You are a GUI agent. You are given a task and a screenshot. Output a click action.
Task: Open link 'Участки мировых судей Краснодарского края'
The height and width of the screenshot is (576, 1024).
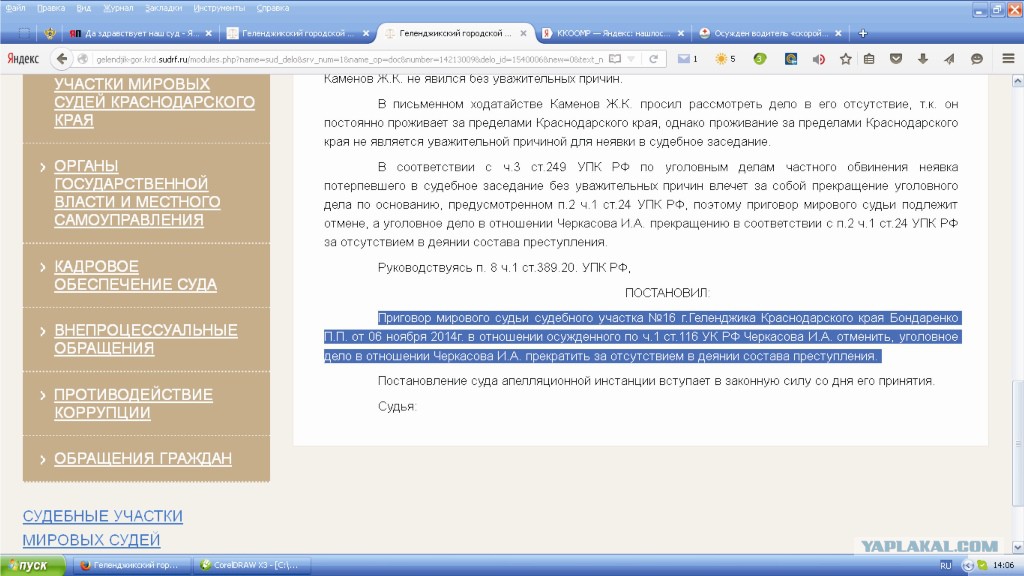pyautogui.click(x=154, y=102)
